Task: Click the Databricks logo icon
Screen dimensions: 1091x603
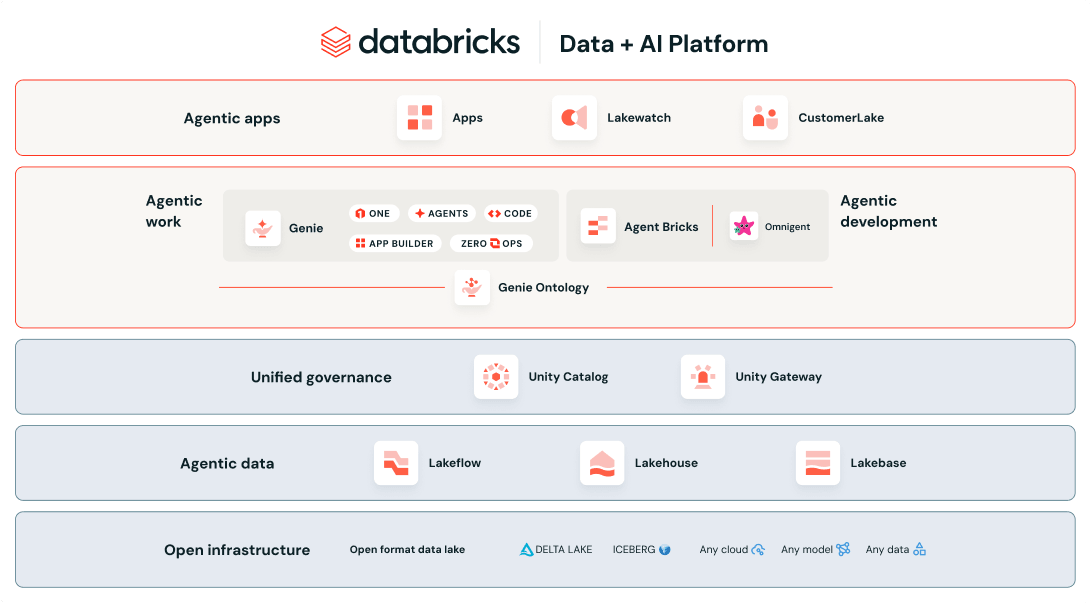Action: click(x=335, y=42)
